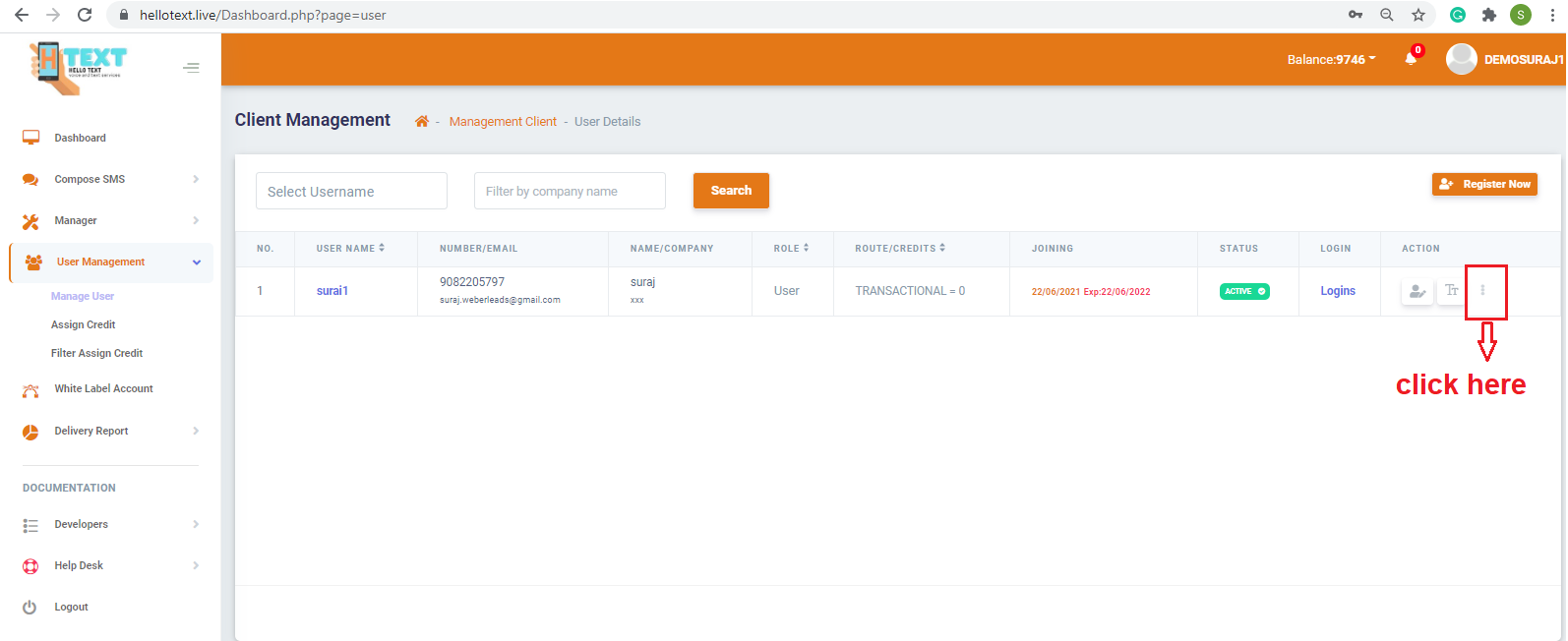Click the home icon in breadcrumb
The image size is (1568, 641).
(x=422, y=122)
